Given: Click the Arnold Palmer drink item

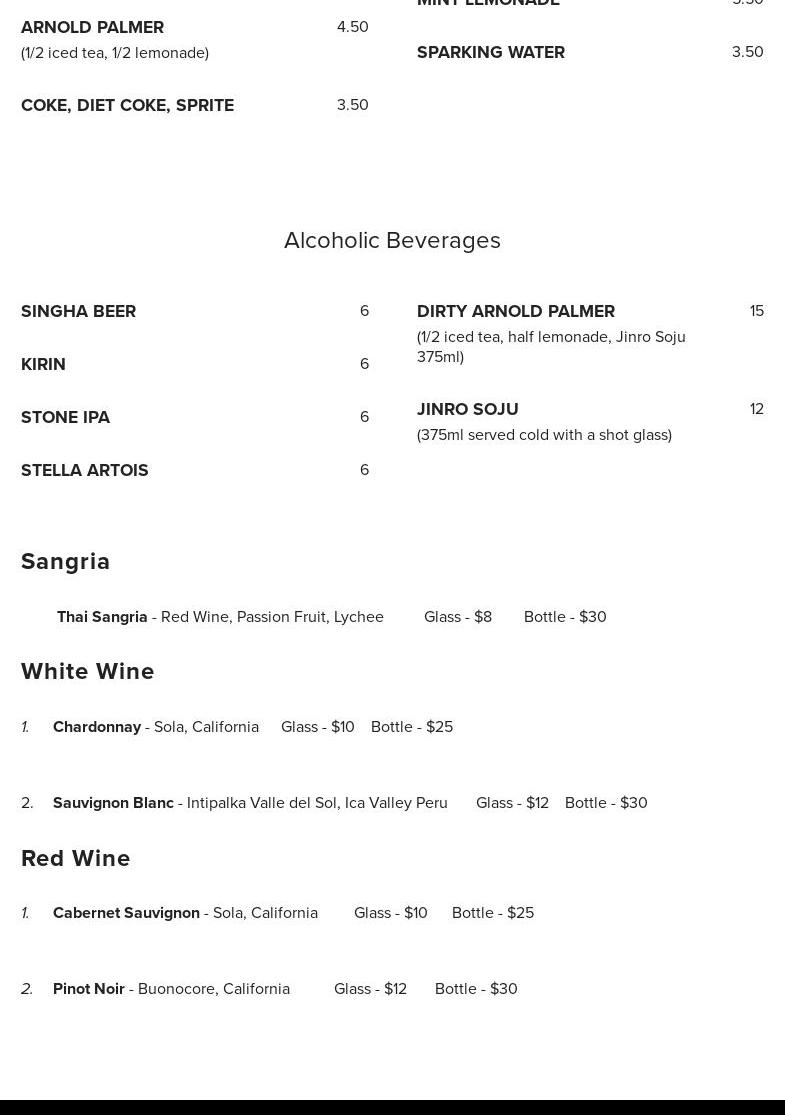Looking at the screenshot, I should [92, 27].
